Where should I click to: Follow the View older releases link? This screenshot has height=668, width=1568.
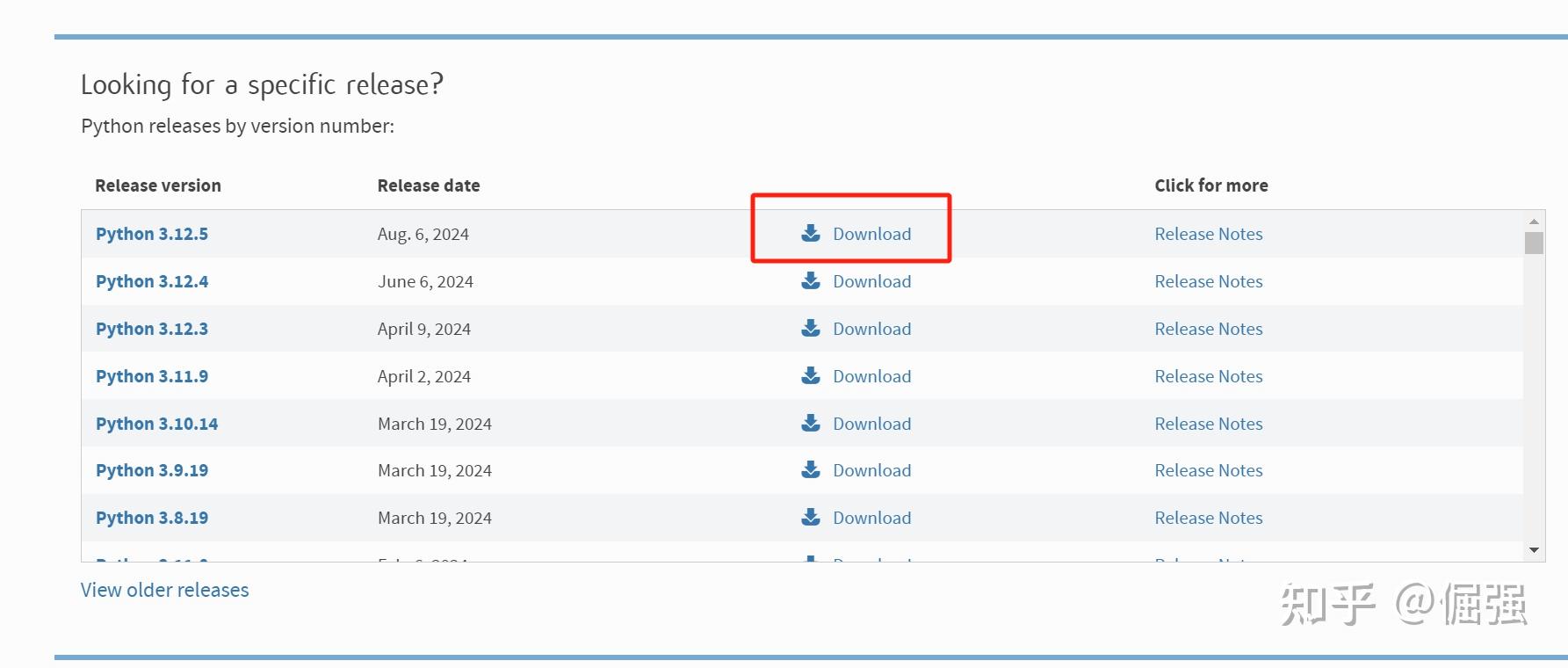point(165,590)
